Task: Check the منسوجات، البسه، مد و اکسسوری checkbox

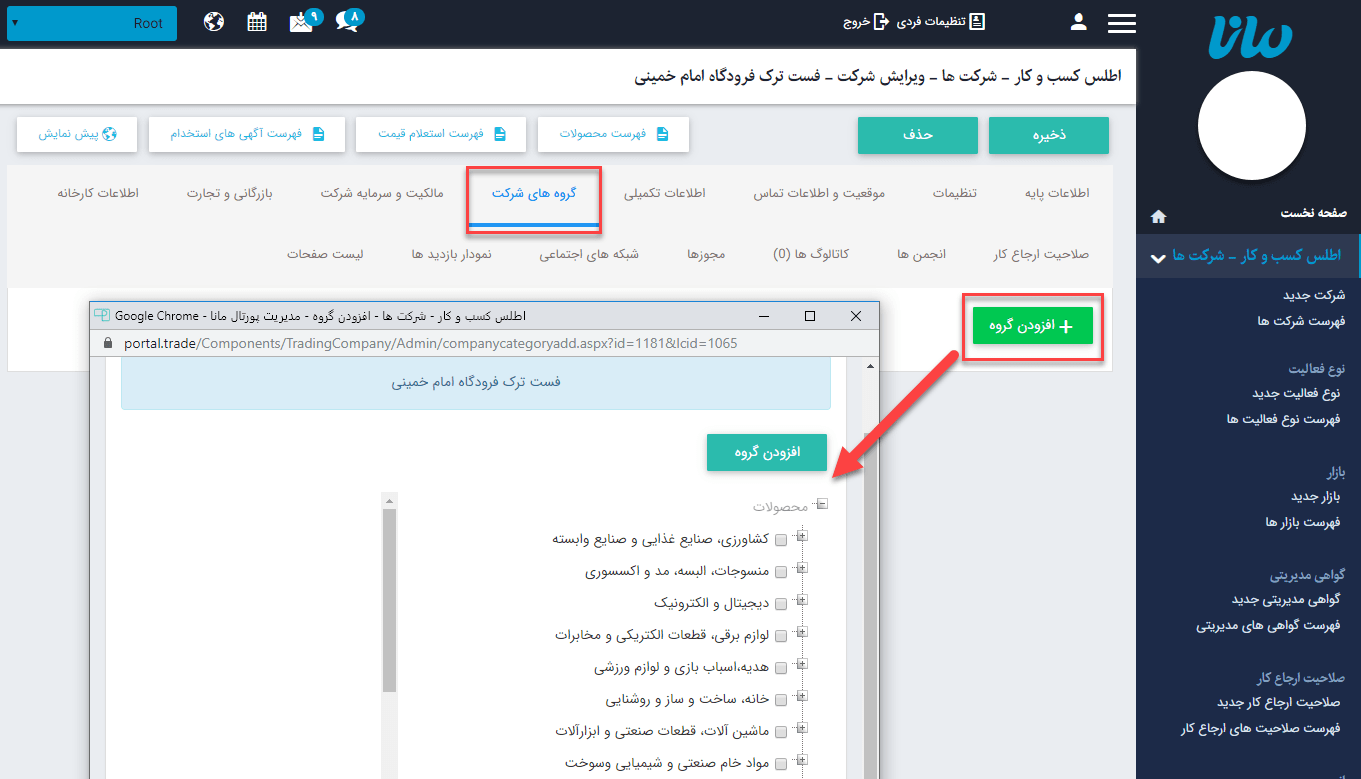Action: point(781,573)
